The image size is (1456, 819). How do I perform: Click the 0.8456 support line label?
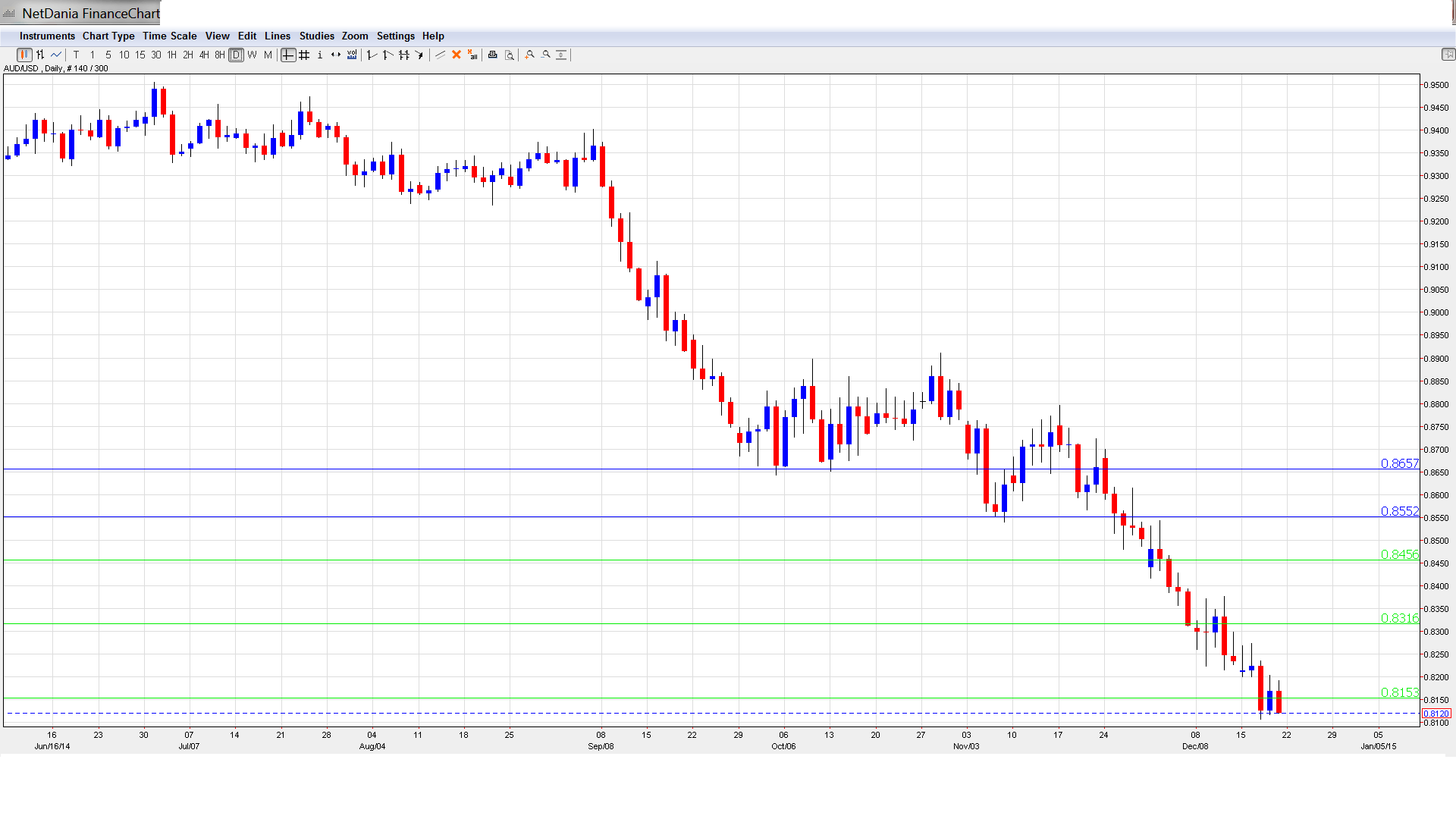point(1399,554)
